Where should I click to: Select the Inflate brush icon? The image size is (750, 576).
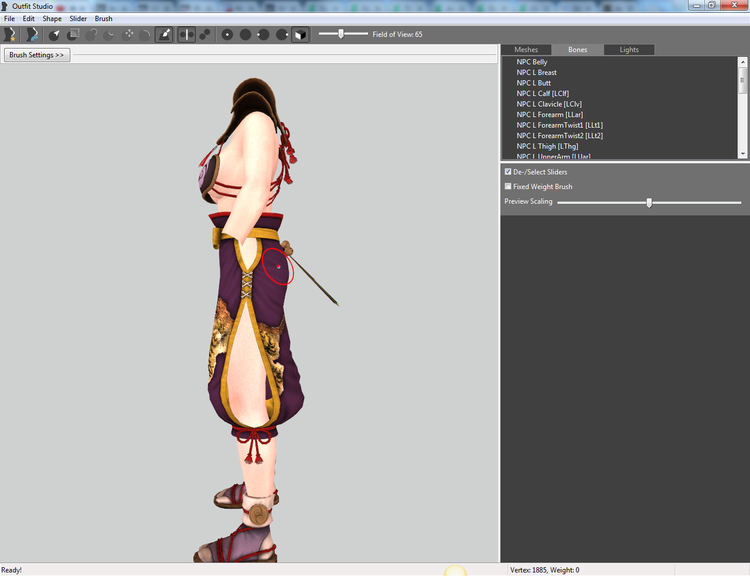91,34
